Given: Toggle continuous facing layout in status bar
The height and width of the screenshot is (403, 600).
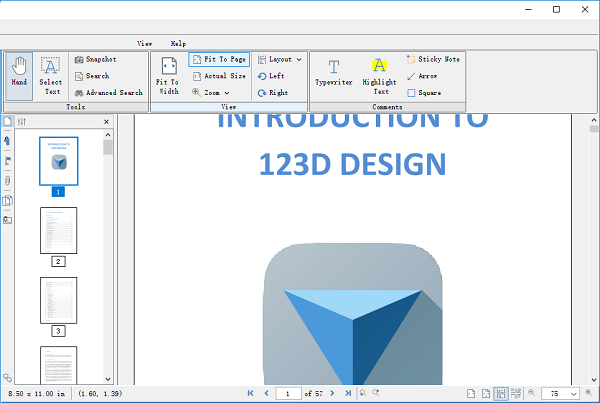Looking at the screenshot, I should point(516,393).
